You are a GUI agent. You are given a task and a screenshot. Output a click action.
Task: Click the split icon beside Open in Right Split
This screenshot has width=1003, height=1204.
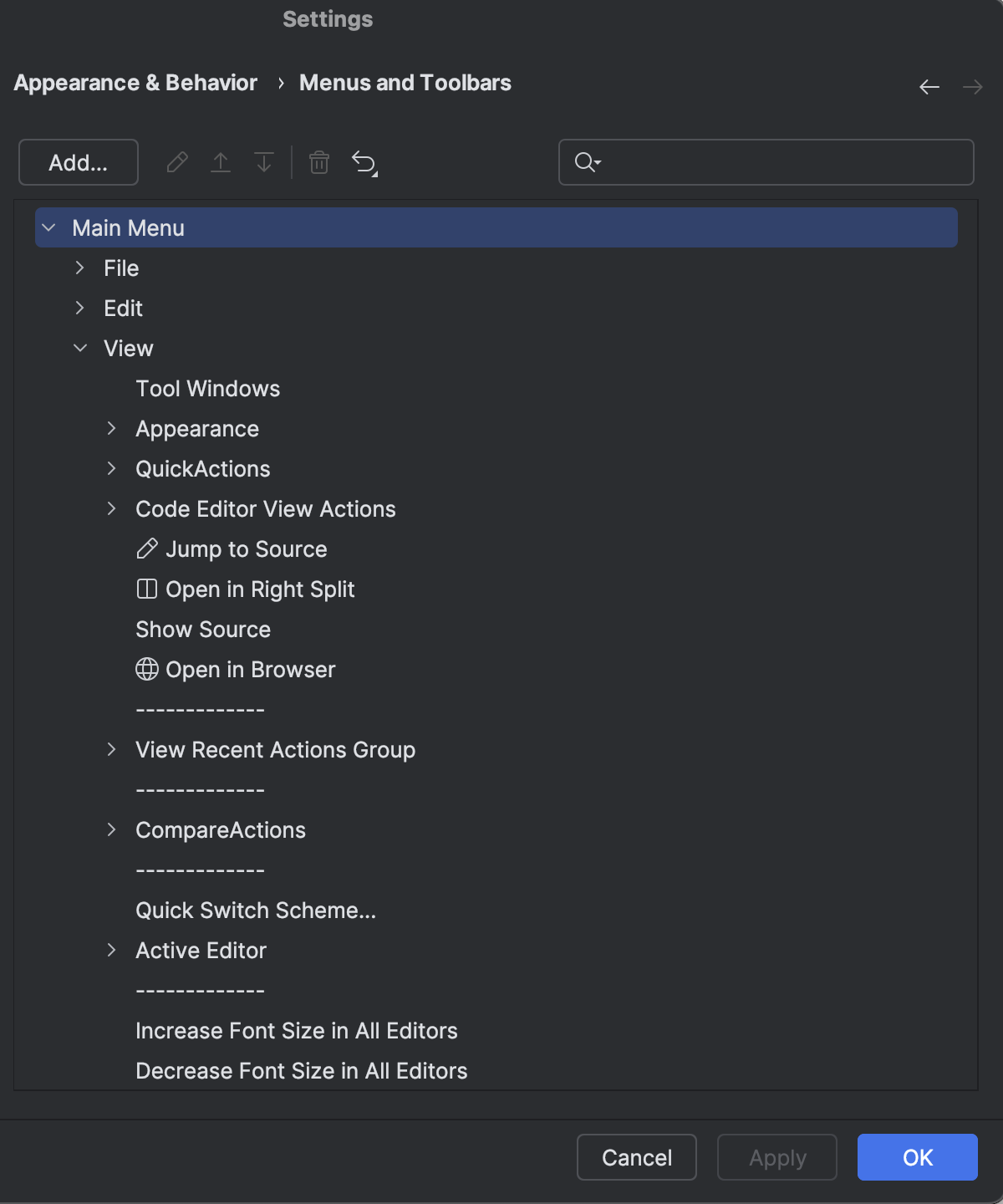click(146, 589)
